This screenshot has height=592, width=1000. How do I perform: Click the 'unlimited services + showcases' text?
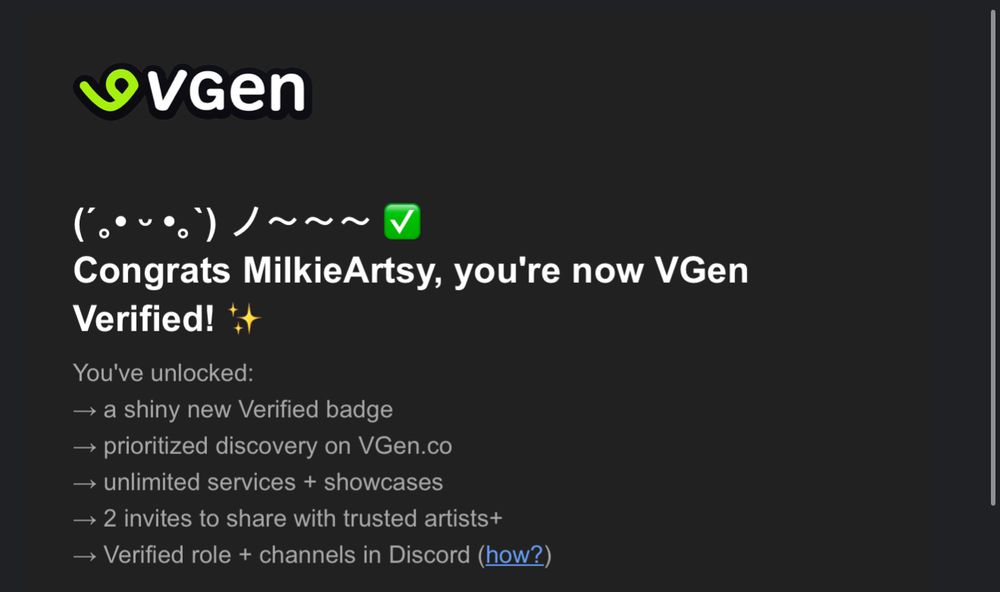273,482
